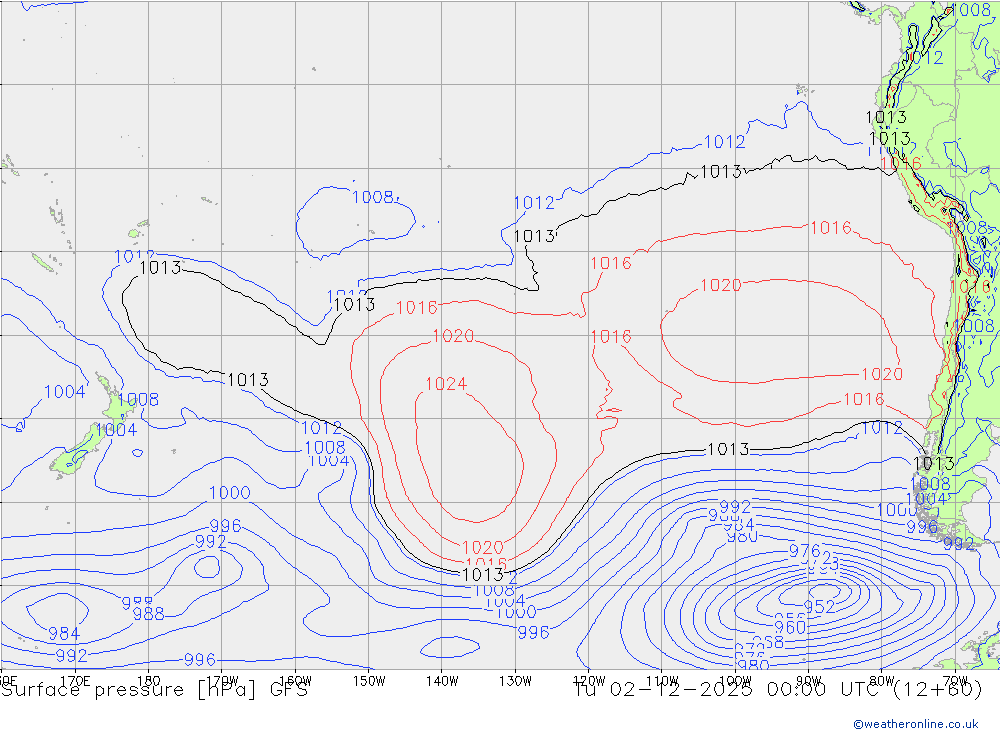The height and width of the screenshot is (733, 1000).
Task: Click the 160W longitude axis label
Action: pos(295,681)
